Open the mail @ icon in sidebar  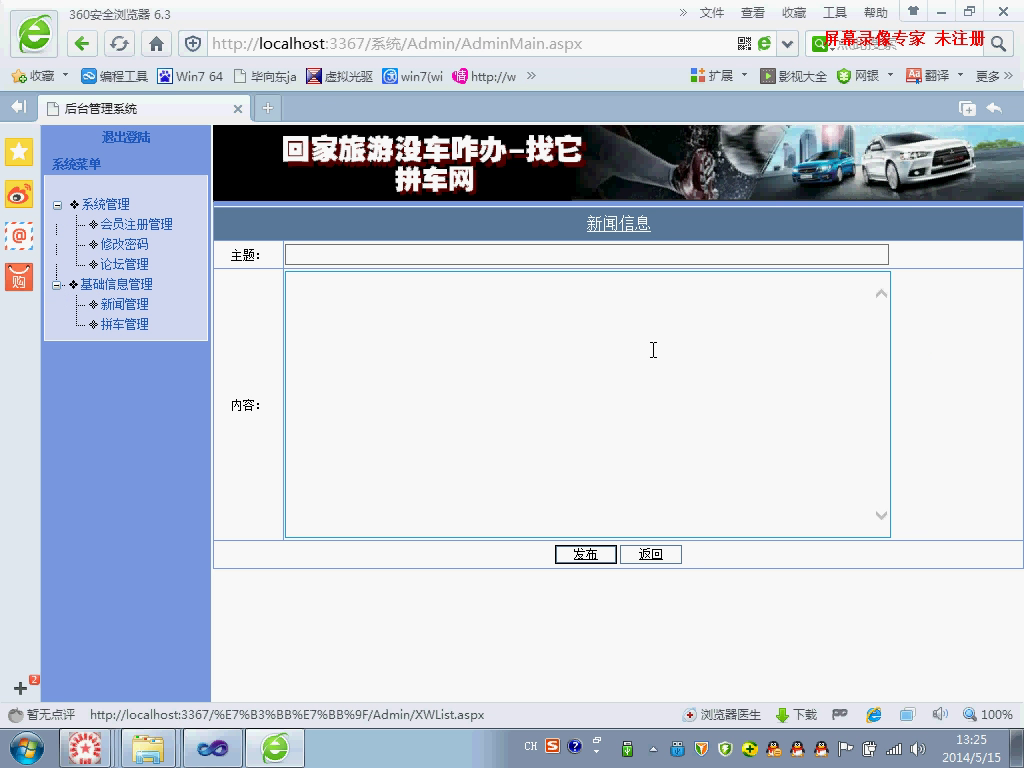(x=19, y=236)
